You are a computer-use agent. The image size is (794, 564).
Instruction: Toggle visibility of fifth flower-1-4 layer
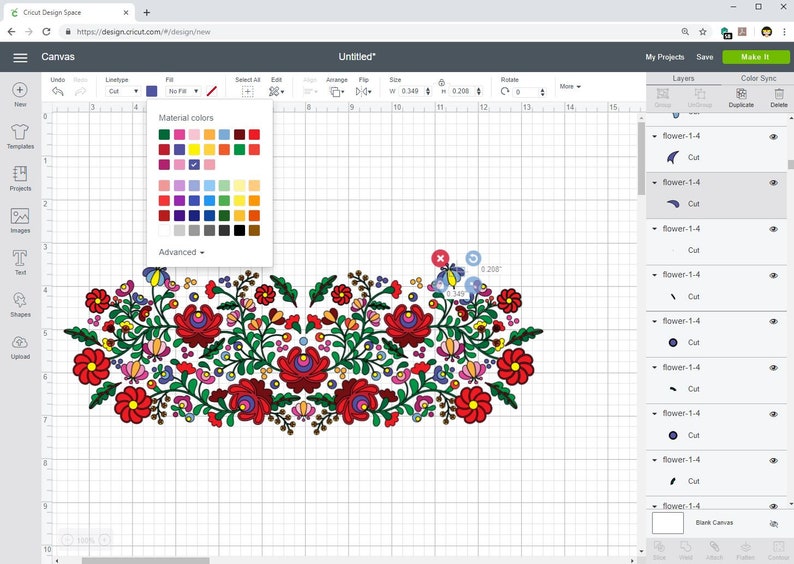(773, 321)
